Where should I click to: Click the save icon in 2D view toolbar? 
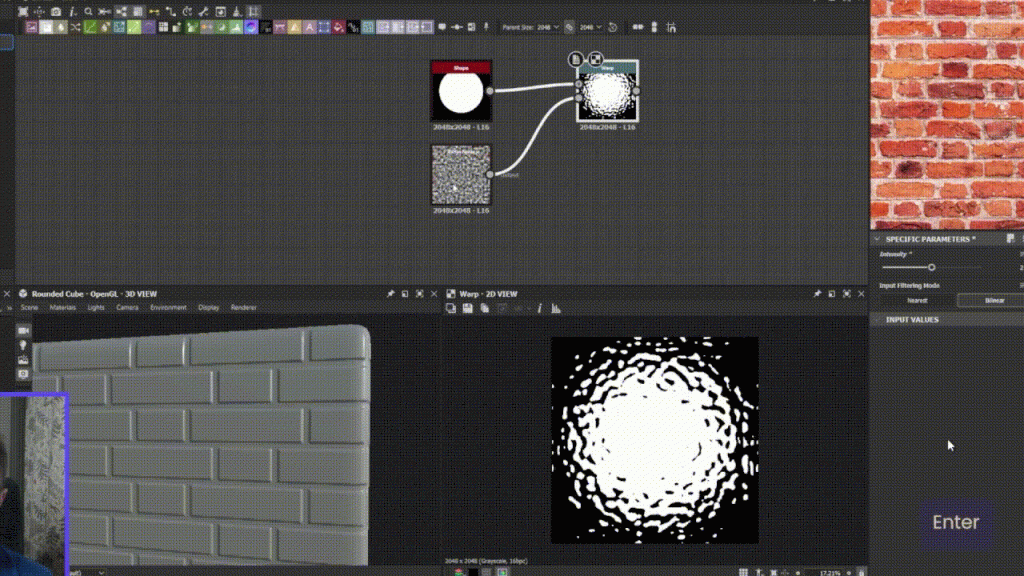point(468,308)
